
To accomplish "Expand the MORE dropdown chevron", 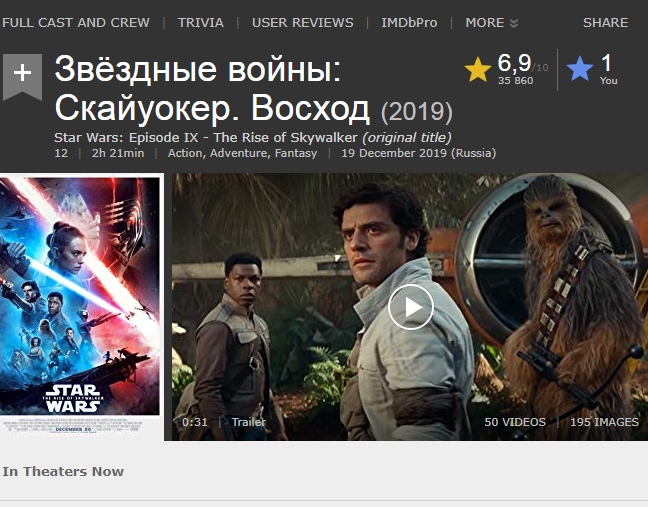I will point(514,23).
